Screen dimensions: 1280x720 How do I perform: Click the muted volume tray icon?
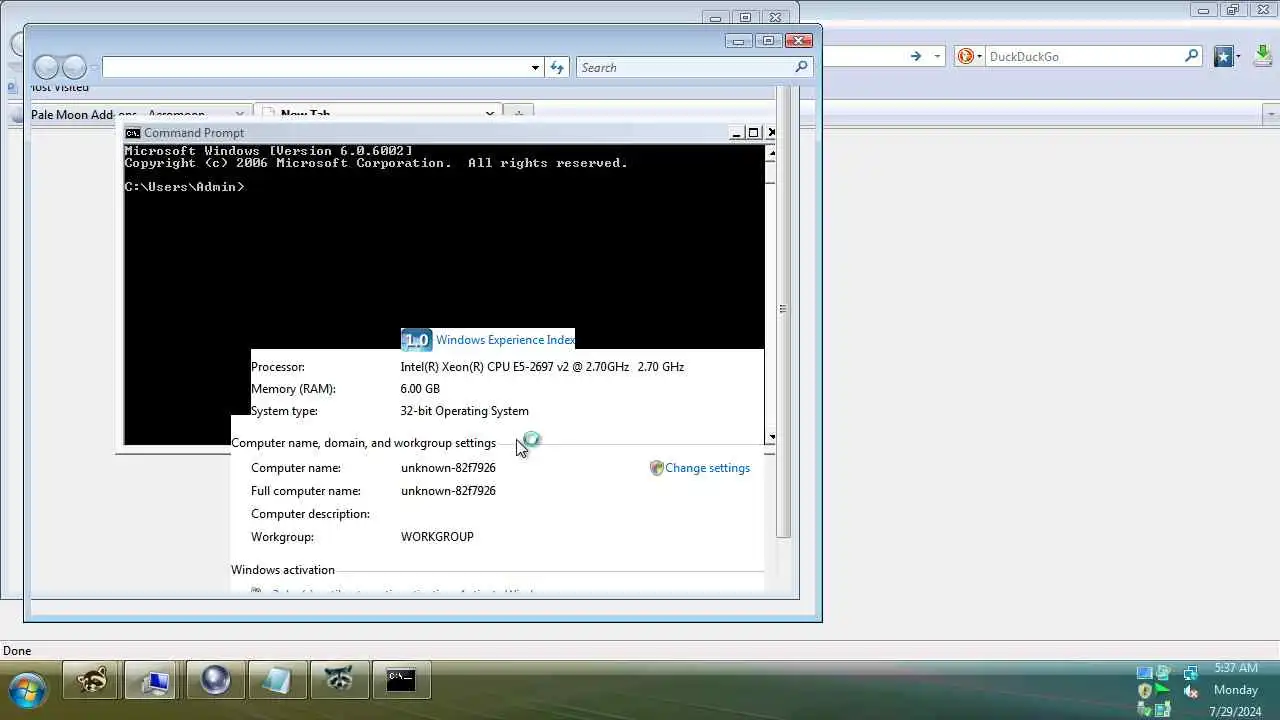click(x=1190, y=691)
